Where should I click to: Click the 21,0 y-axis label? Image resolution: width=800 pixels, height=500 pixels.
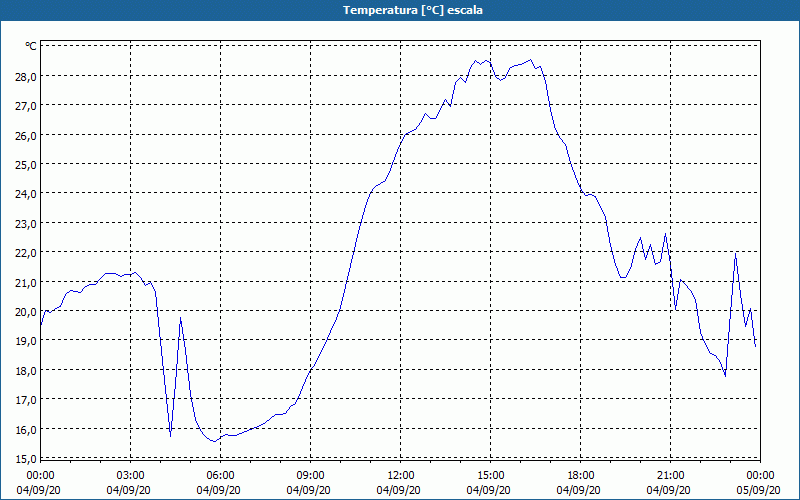tap(27, 282)
